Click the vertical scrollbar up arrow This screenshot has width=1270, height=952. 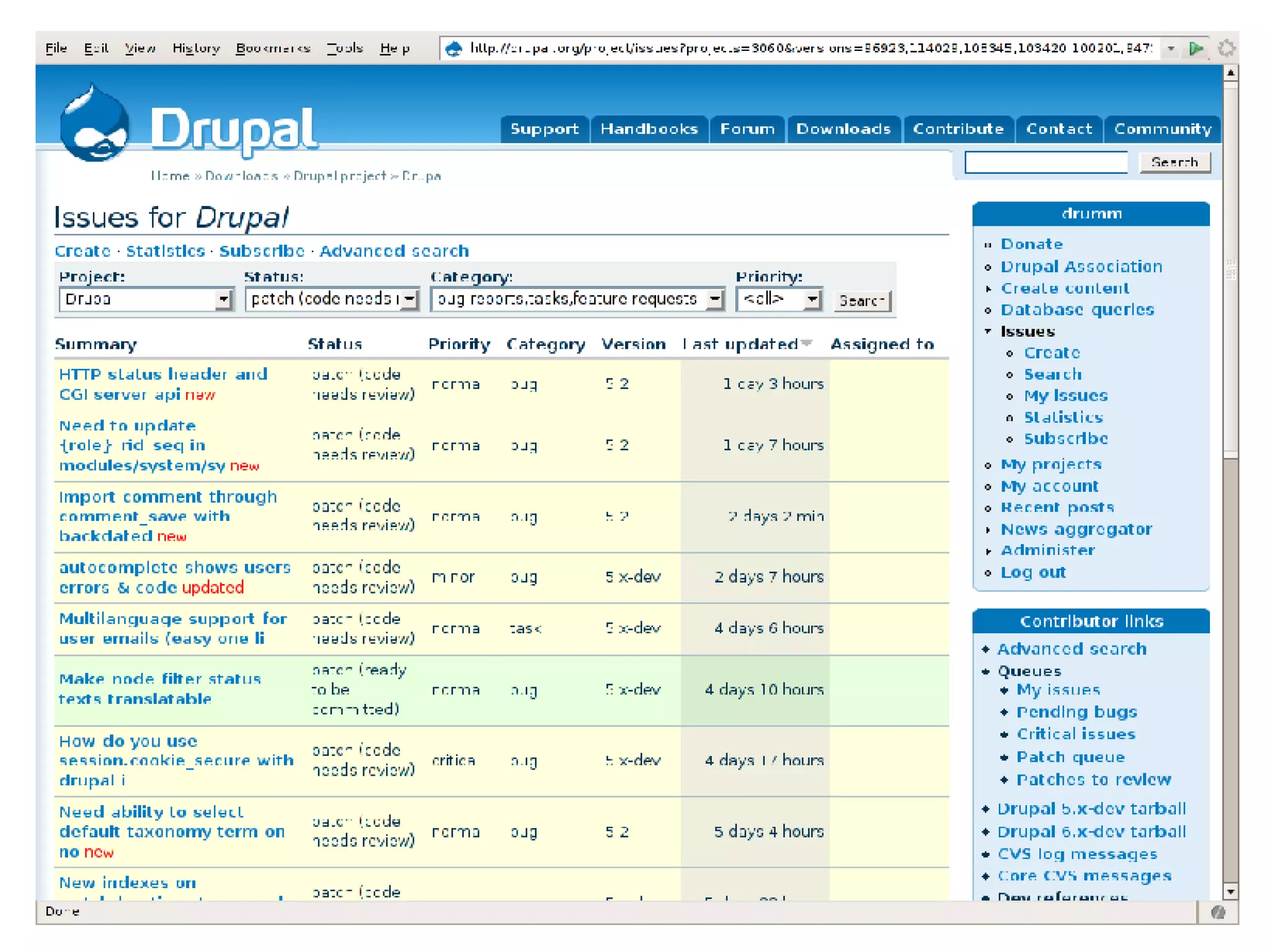point(1230,73)
